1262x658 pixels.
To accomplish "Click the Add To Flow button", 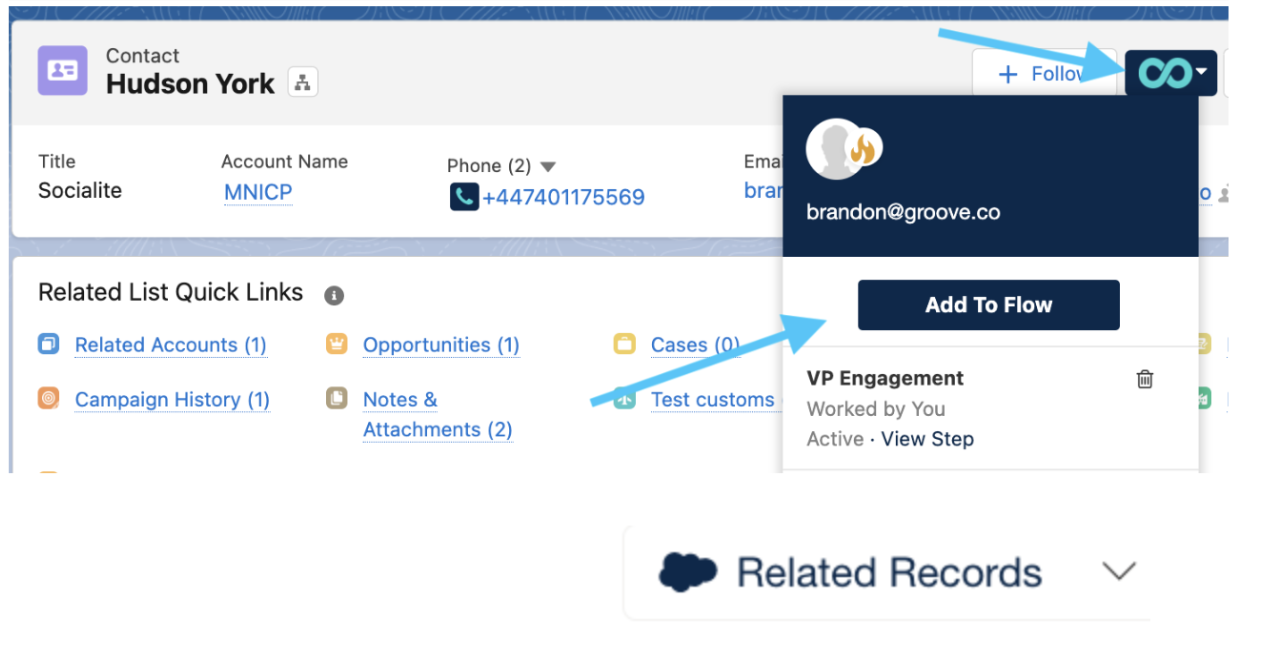I will [988, 305].
